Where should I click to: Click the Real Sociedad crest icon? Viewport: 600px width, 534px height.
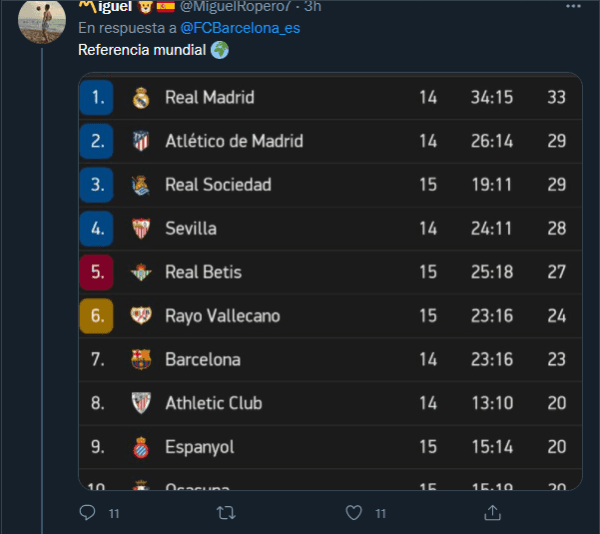point(141,185)
